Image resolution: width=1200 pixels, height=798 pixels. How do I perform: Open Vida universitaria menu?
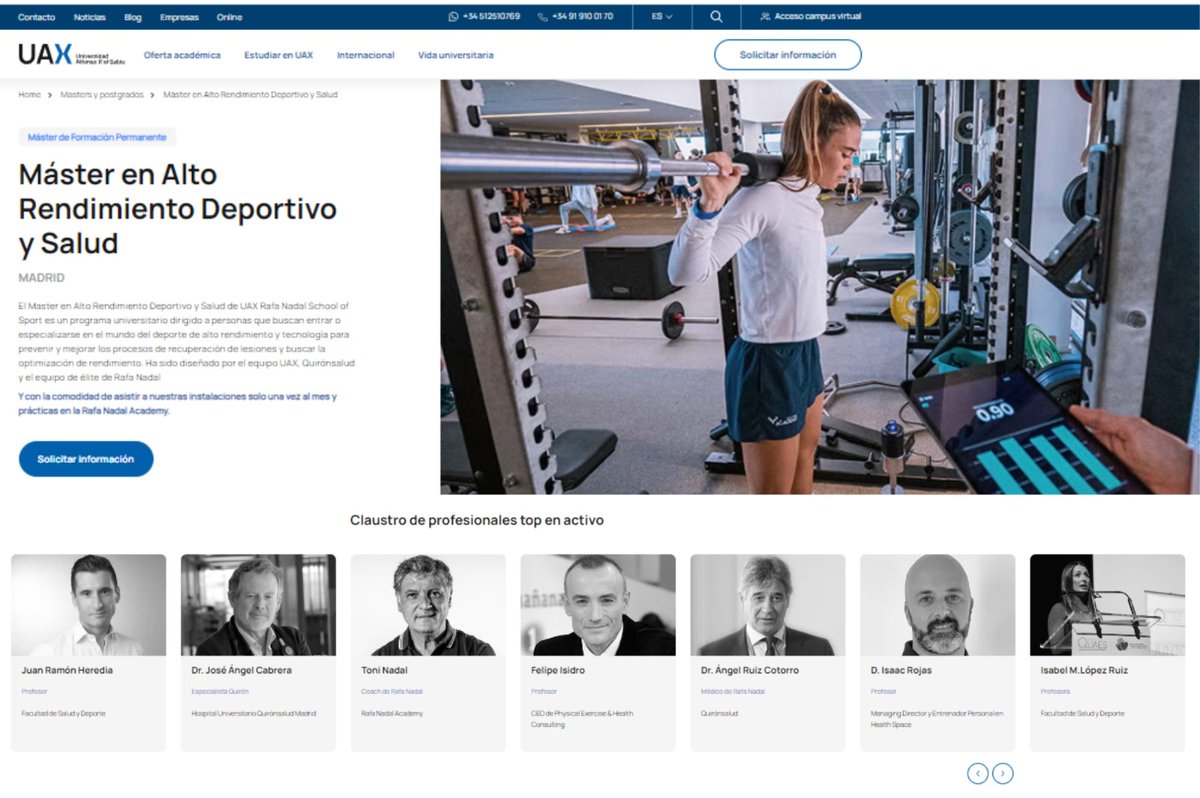[456, 55]
